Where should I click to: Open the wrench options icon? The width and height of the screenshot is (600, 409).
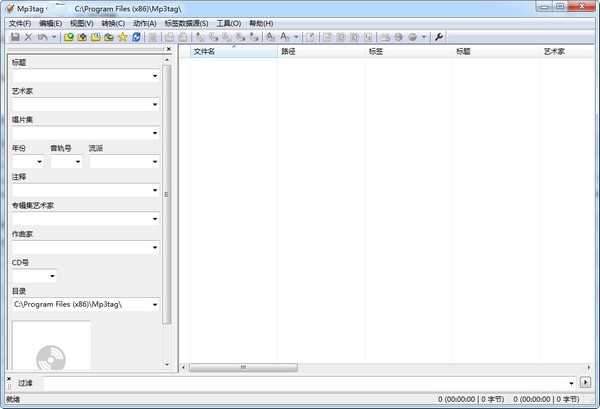(438, 37)
